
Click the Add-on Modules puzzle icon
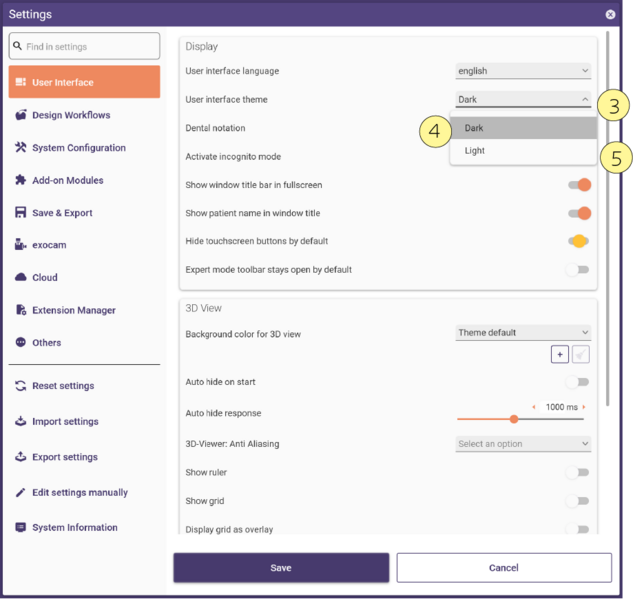click(21, 180)
